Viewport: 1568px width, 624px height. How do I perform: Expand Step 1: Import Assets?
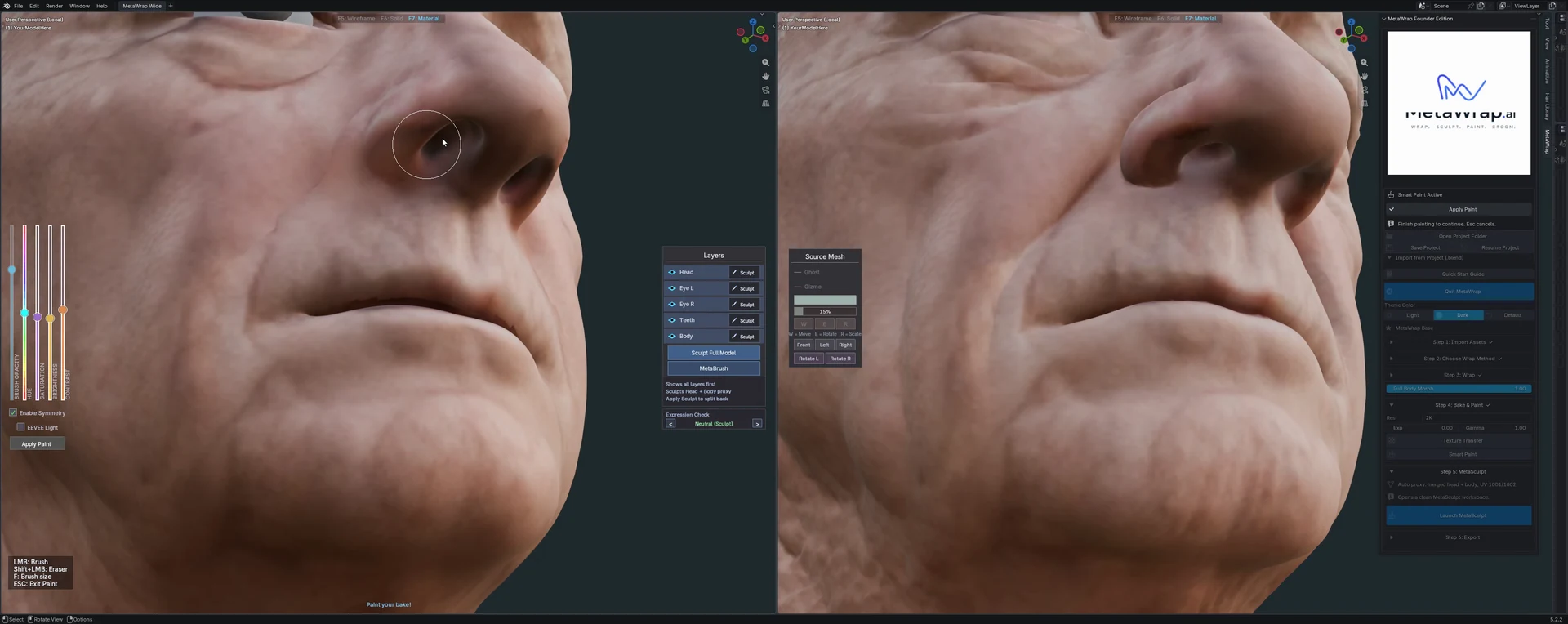(1462, 342)
